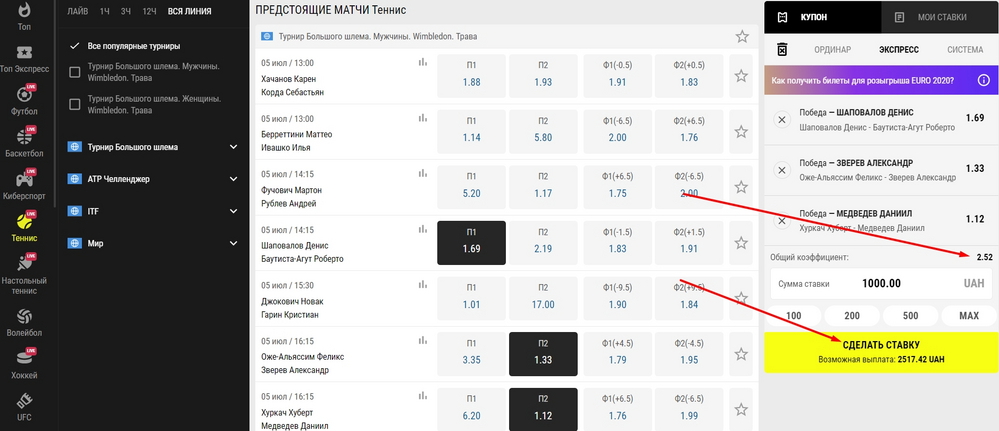Screen dimensions: 999x431
Task: Choose the MAX stake amount button
Action: tap(968, 316)
